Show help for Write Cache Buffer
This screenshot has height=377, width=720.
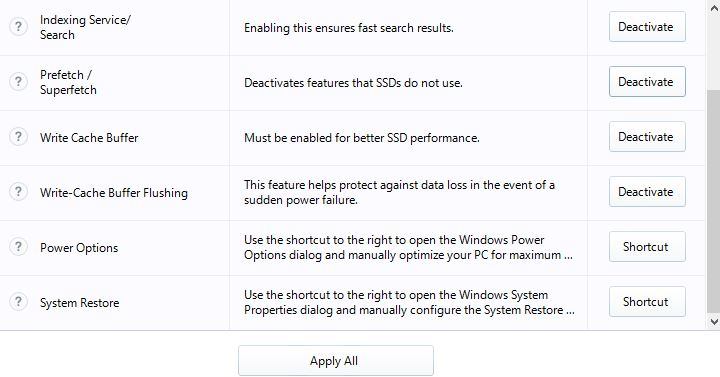click(18, 137)
